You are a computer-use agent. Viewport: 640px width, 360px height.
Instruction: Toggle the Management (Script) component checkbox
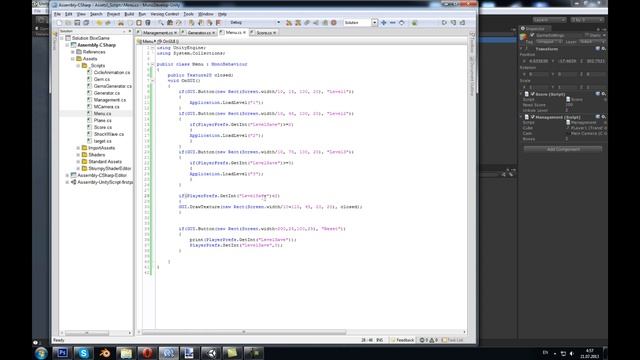pyautogui.click(x=533, y=117)
